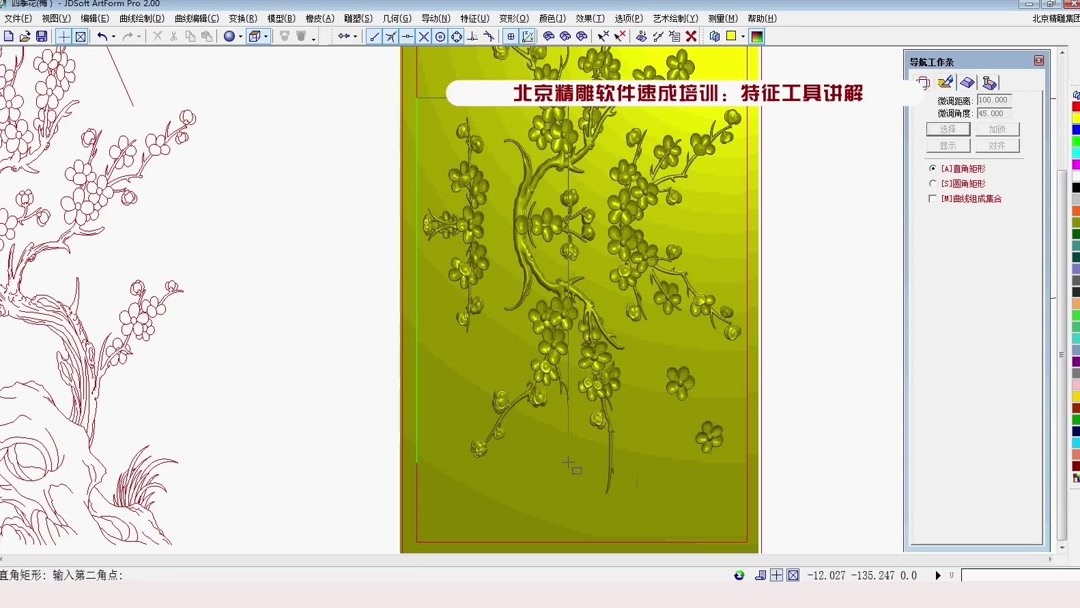This screenshot has width=1080, height=608.
Task: Open the color swatch dropdown next to yellow square
Action: pos(742,37)
